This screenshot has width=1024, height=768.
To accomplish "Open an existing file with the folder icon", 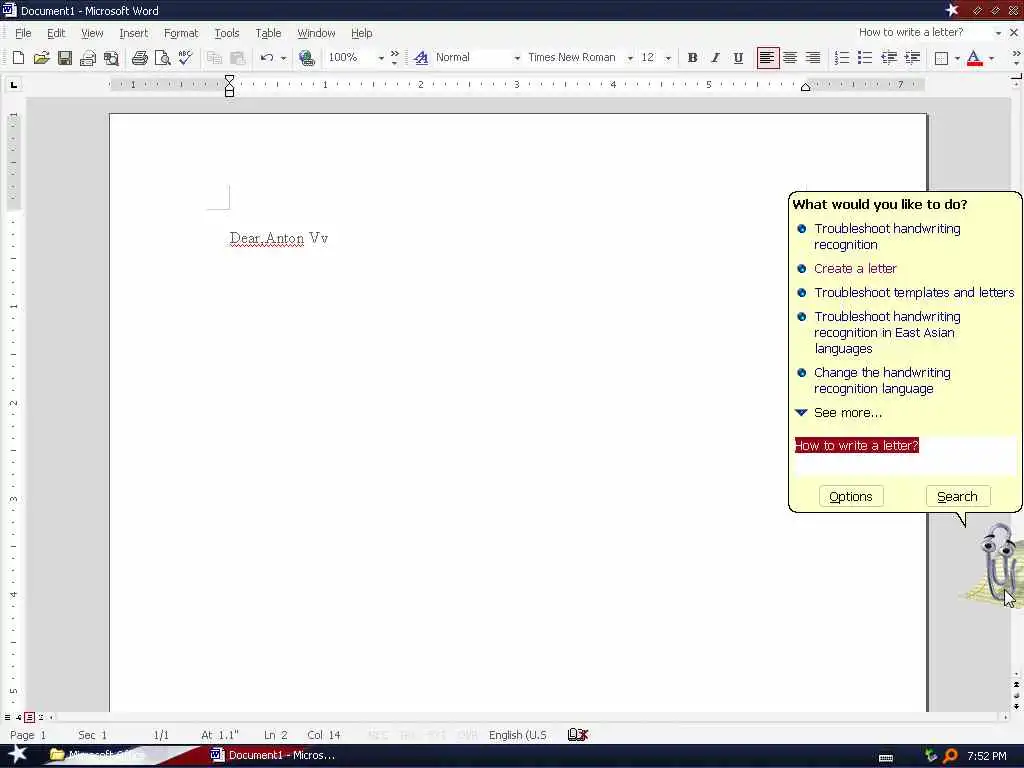I will click(x=41, y=57).
